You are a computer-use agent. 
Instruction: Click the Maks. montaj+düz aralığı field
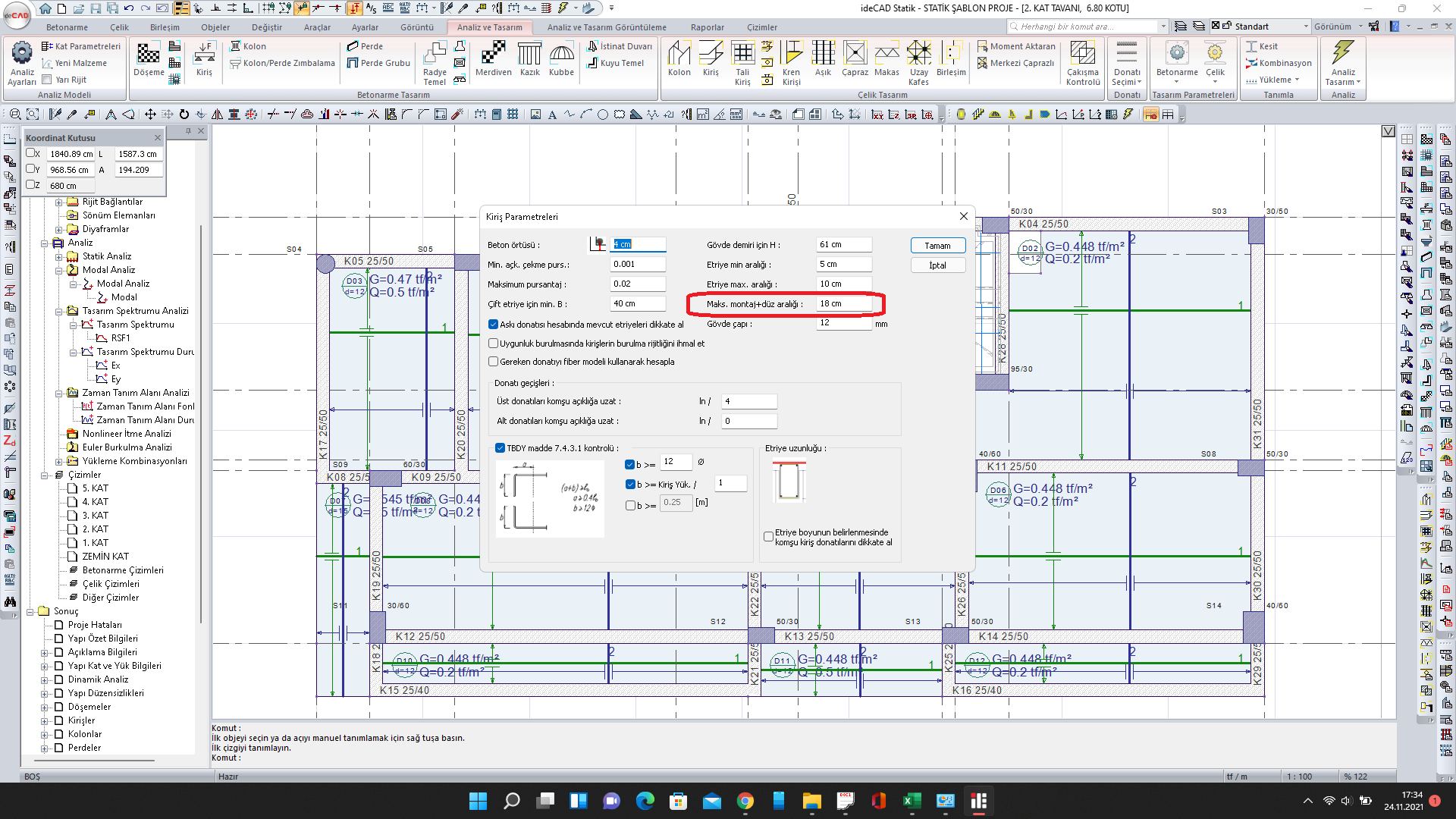pyautogui.click(x=844, y=303)
